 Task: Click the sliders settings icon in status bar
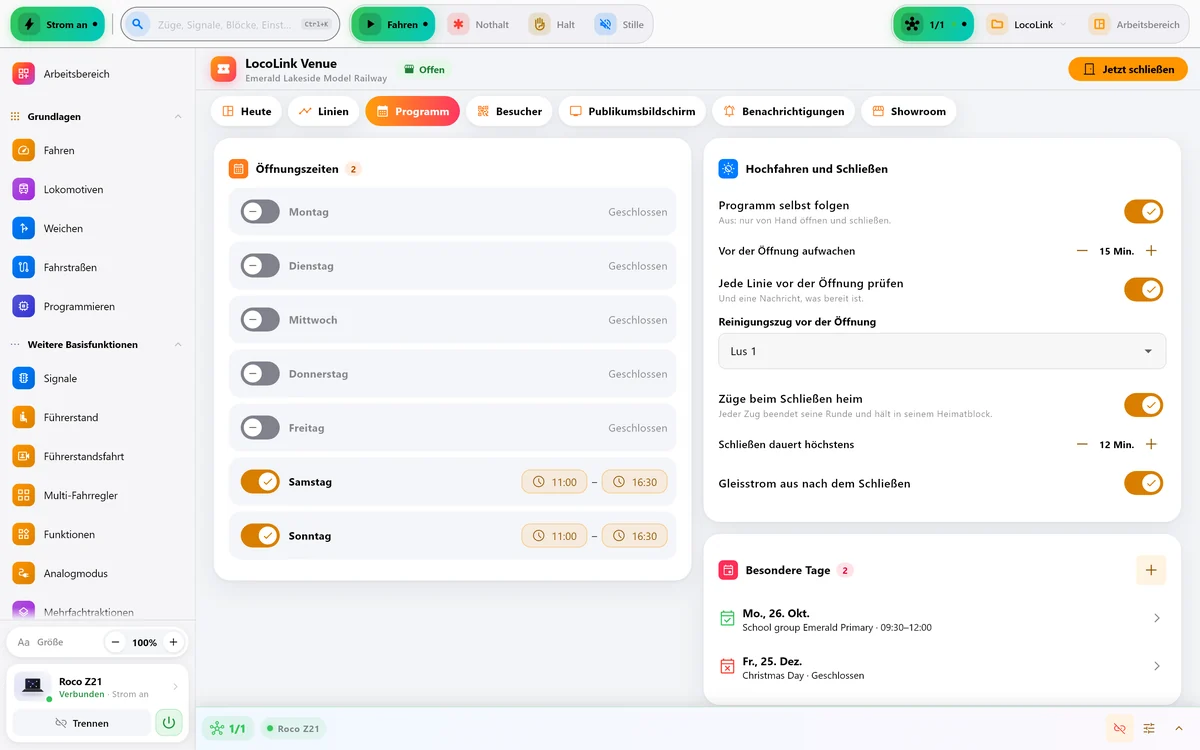[x=1149, y=728]
